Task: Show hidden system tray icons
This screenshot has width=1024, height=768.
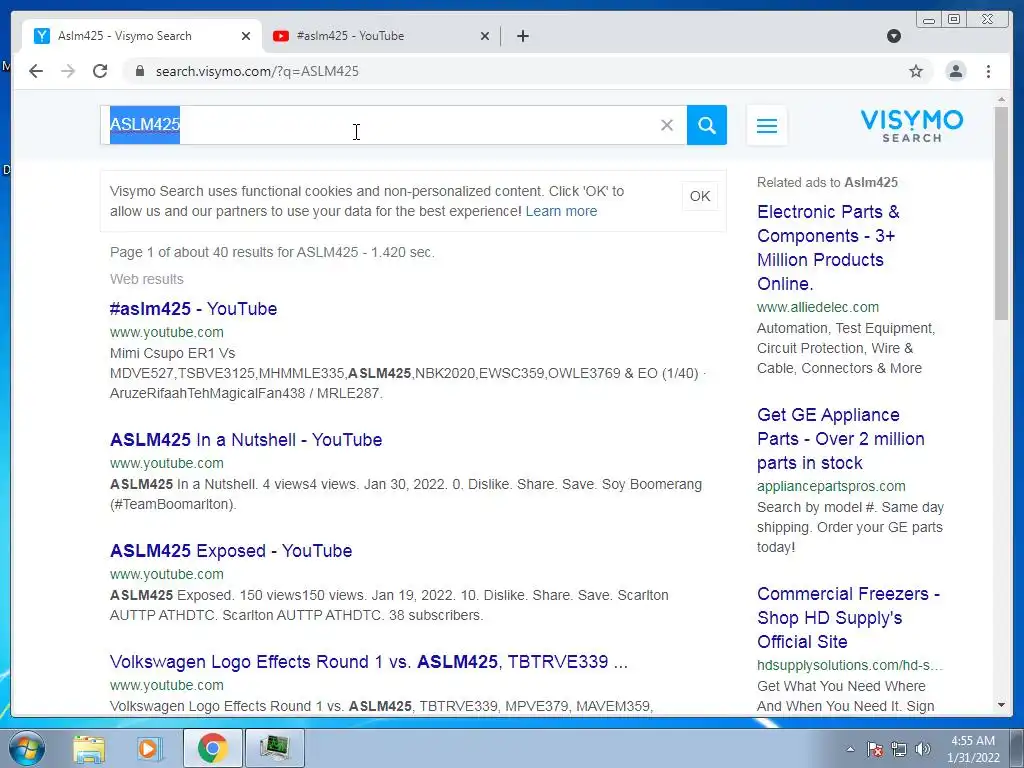Action: coord(850,749)
